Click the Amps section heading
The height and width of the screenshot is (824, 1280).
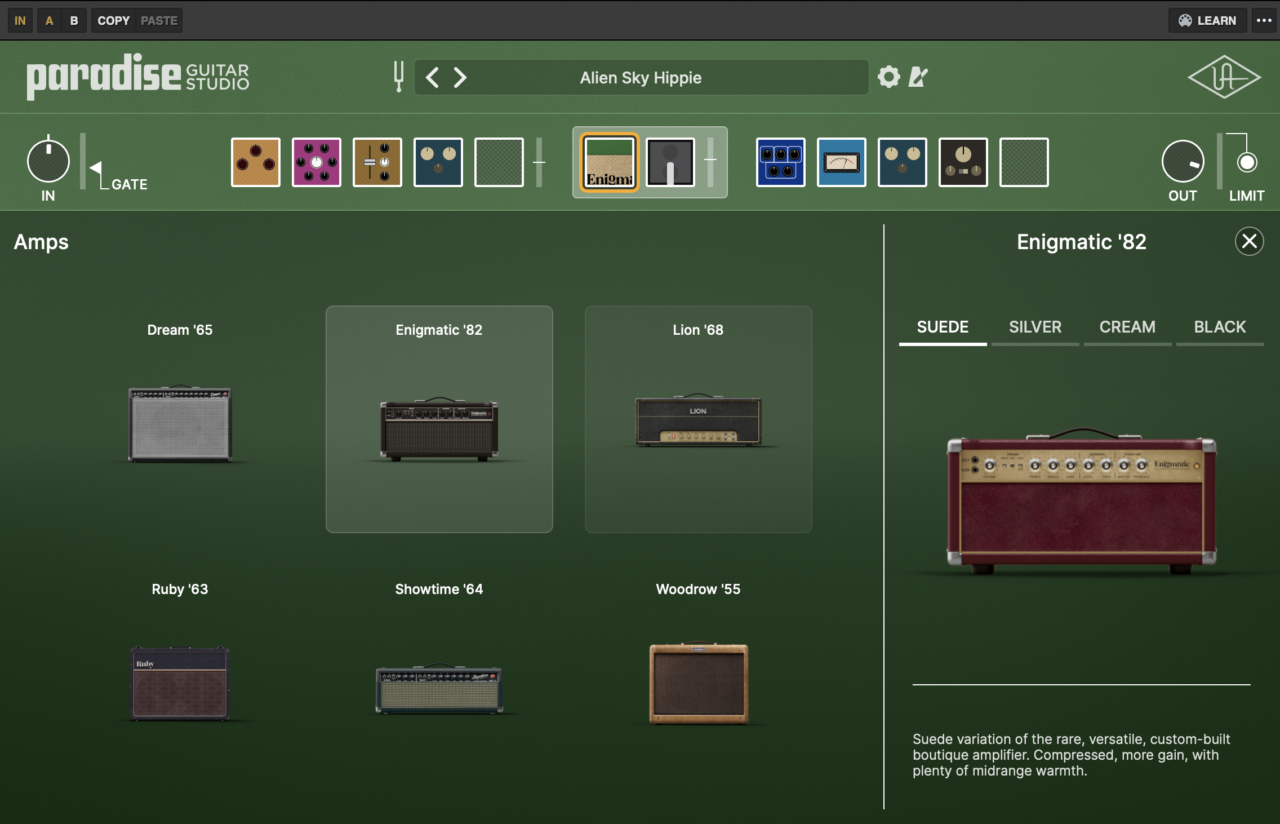pos(41,242)
